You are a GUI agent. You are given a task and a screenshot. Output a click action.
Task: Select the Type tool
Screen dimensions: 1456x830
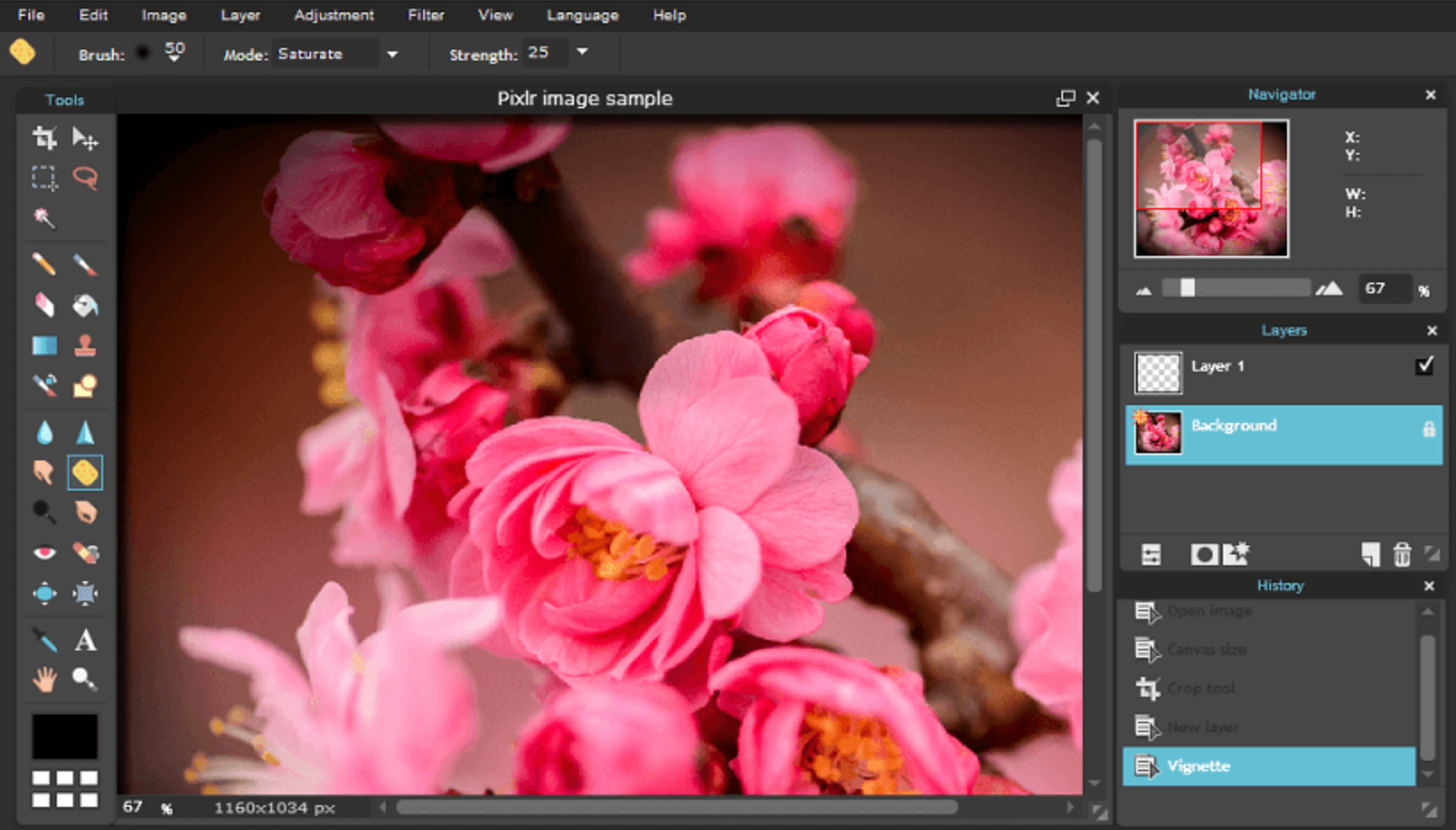tap(84, 641)
